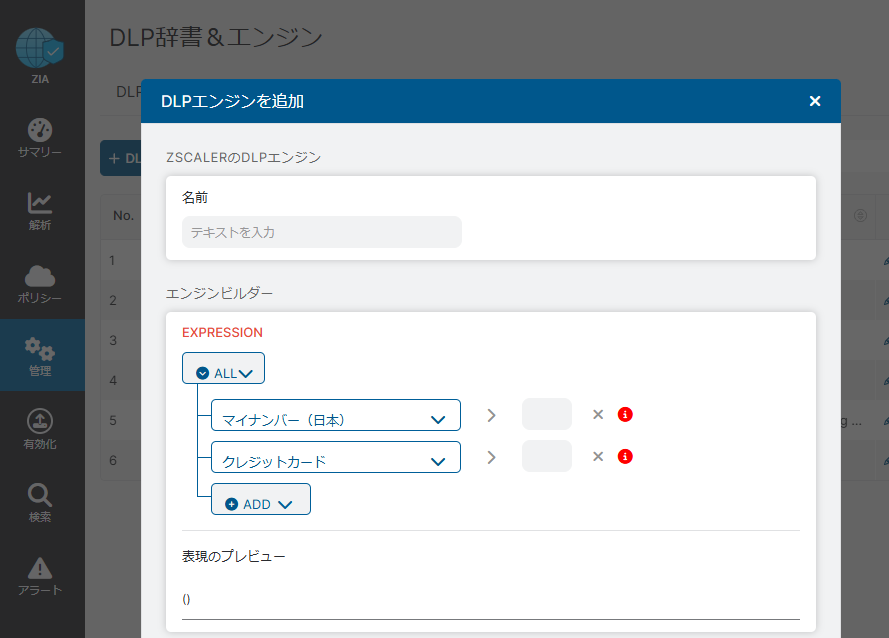Open the サマリー dashboard in sidebar
This screenshot has width=889, height=638.
pyautogui.click(x=40, y=138)
